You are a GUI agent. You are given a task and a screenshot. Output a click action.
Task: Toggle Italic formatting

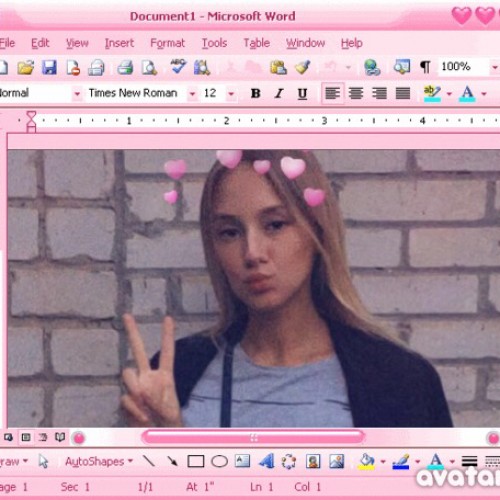point(279,93)
